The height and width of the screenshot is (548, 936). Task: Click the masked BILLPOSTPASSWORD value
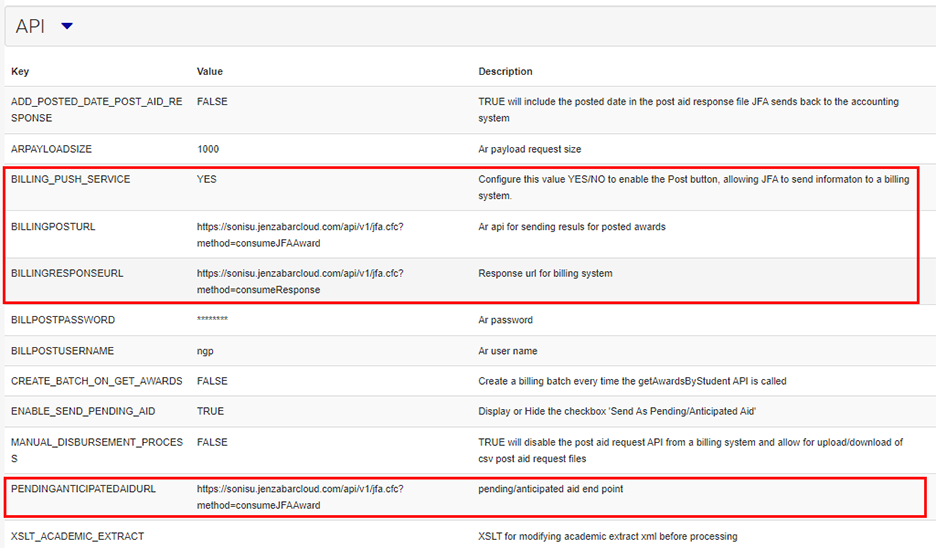[212, 320]
